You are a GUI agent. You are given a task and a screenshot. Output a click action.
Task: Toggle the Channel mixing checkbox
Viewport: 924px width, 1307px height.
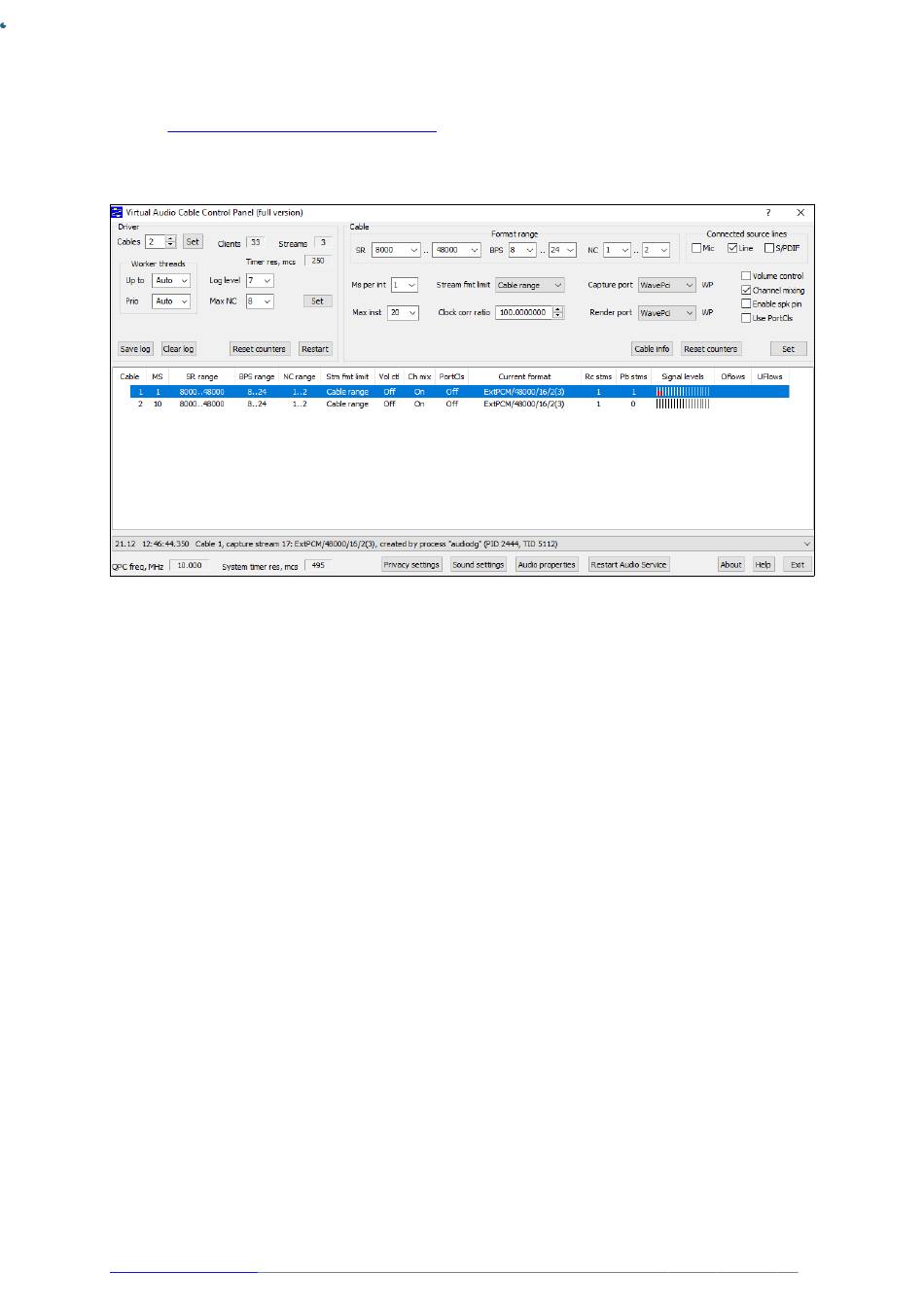click(x=746, y=290)
